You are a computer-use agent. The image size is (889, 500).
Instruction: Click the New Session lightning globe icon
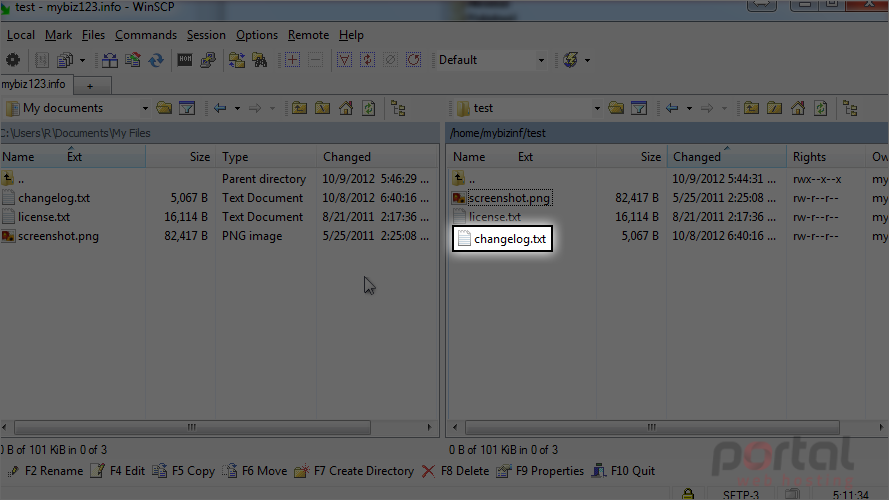pos(571,60)
